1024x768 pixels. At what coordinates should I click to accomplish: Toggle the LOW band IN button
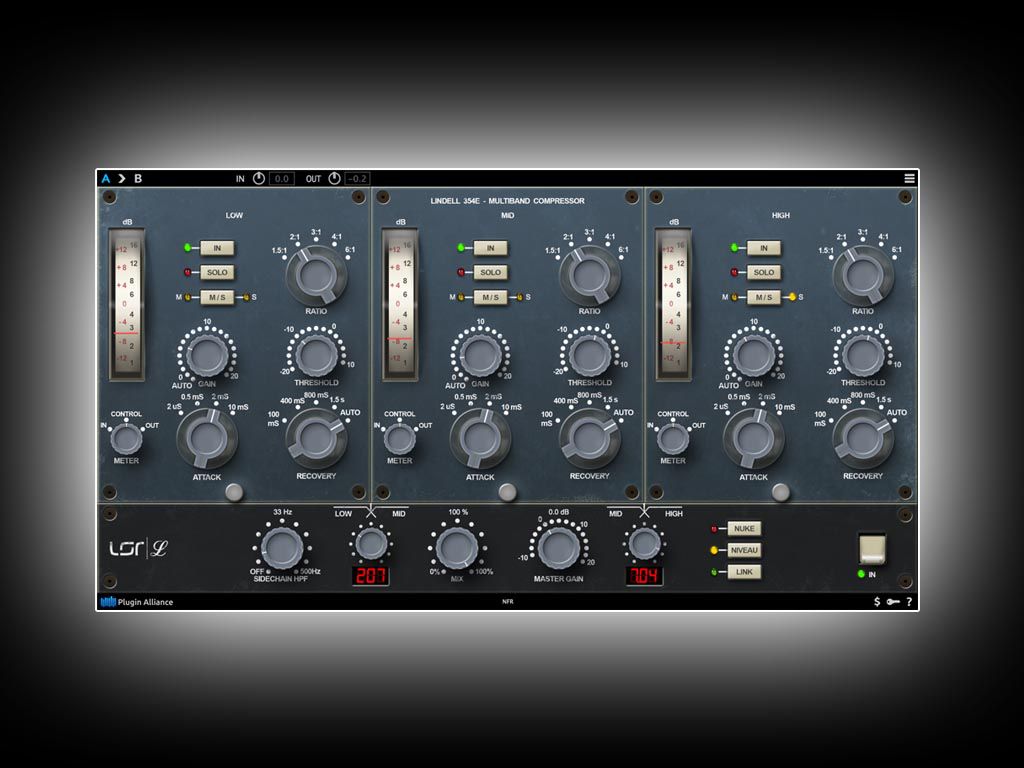(217, 248)
